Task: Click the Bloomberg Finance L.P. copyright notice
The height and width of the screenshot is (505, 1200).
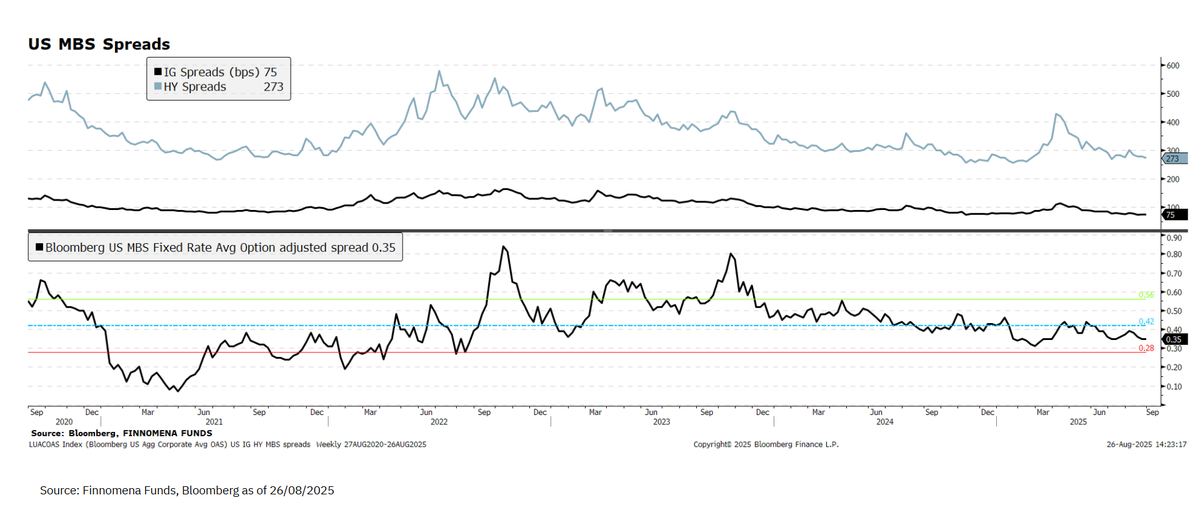Action: pos(762,442)
